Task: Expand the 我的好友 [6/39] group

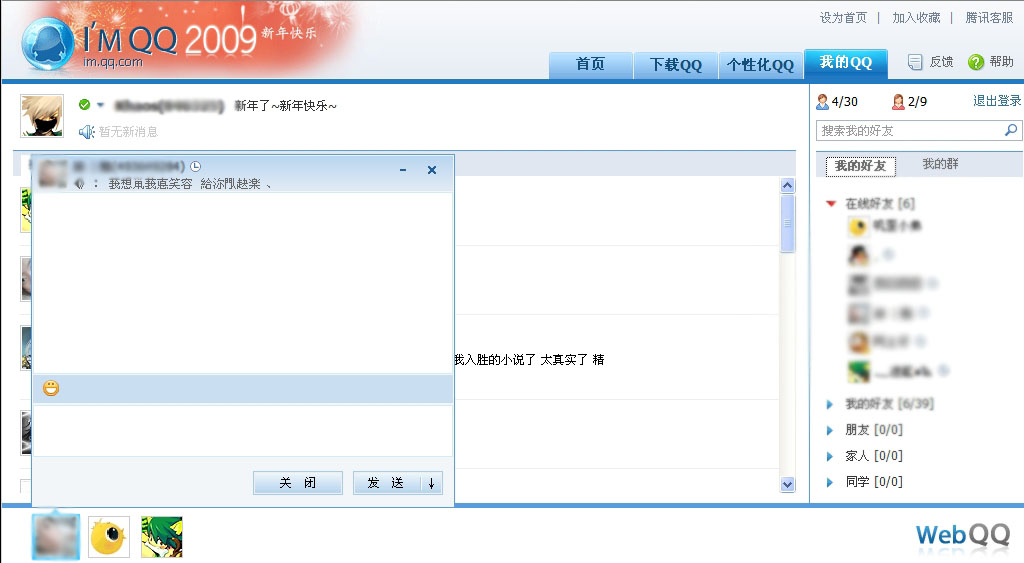Action: [829, 404]
